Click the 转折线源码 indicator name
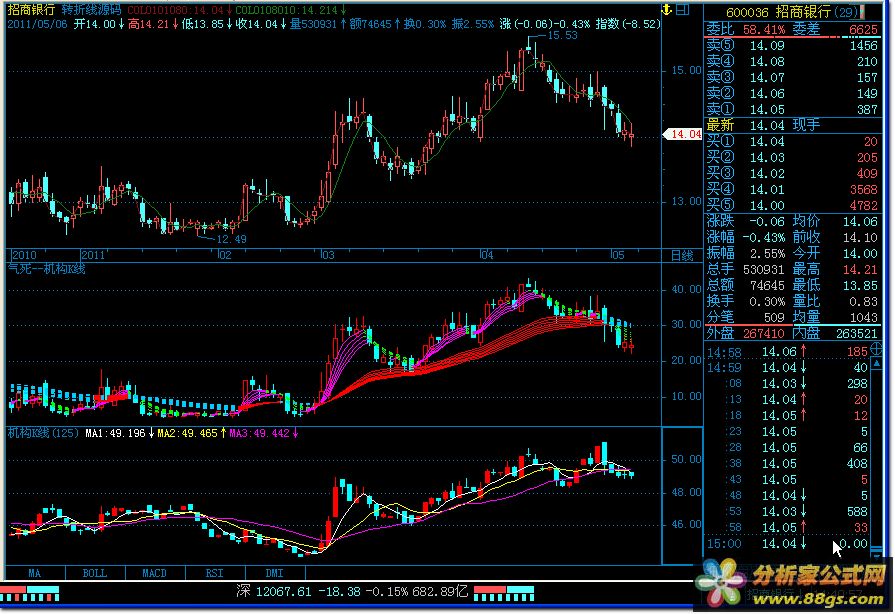Image resolution: width=895 pixels, height=614 pixels. (x=91, y=10)
